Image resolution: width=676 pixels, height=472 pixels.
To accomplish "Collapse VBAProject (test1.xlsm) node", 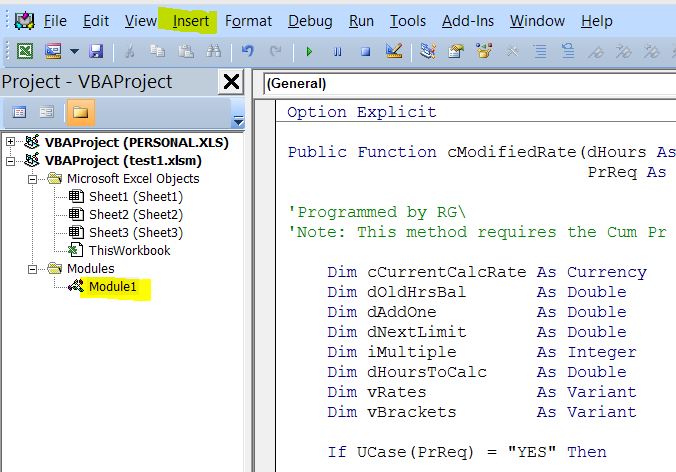I will [11, 160].
